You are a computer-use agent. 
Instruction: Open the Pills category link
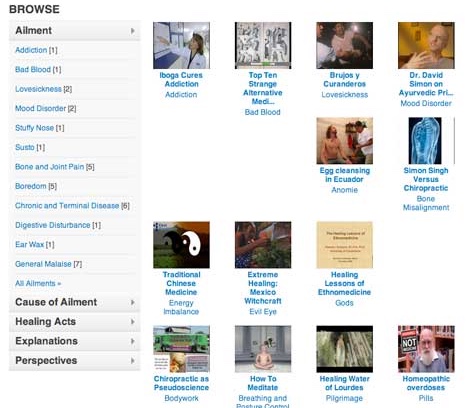pos(426,398)
